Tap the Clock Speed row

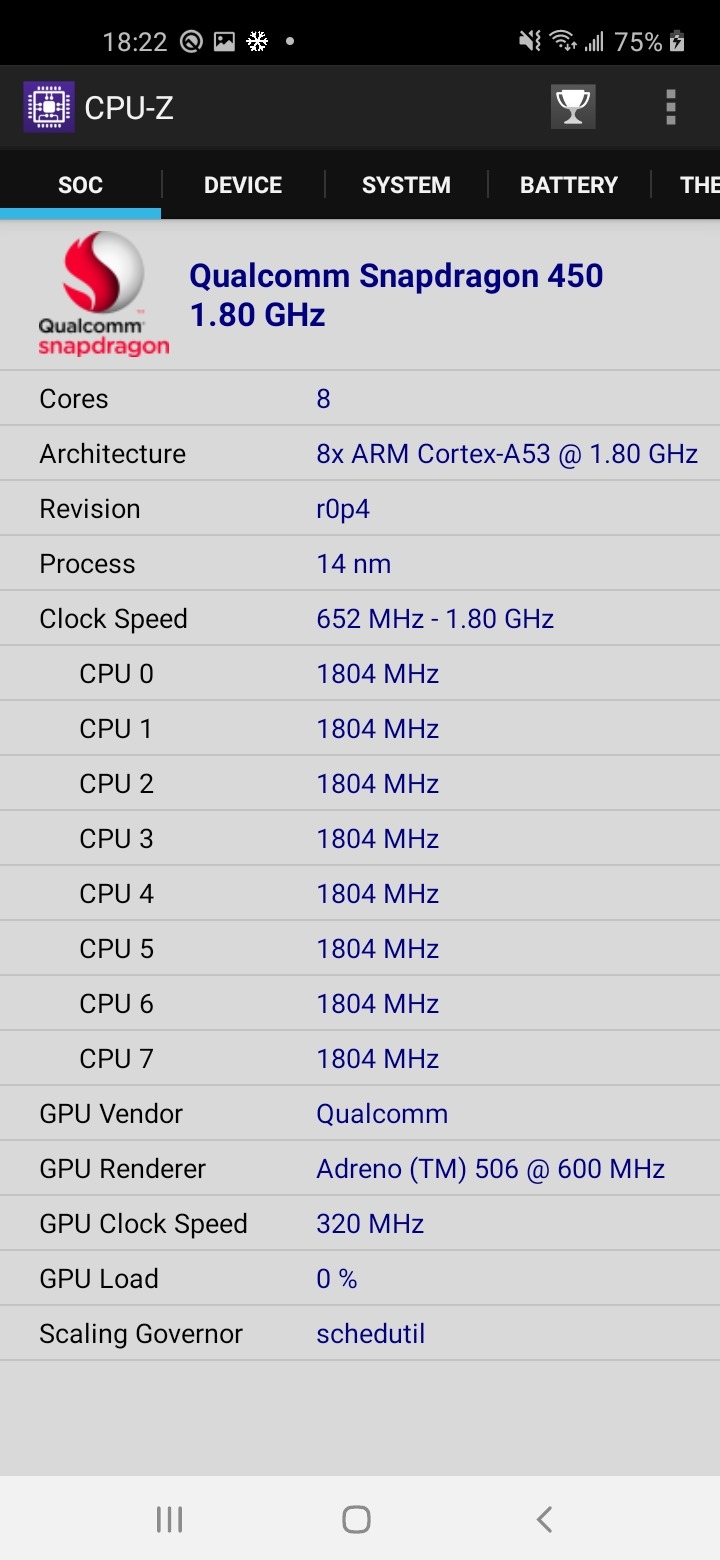pyautogui.click(x=360, y=619)
